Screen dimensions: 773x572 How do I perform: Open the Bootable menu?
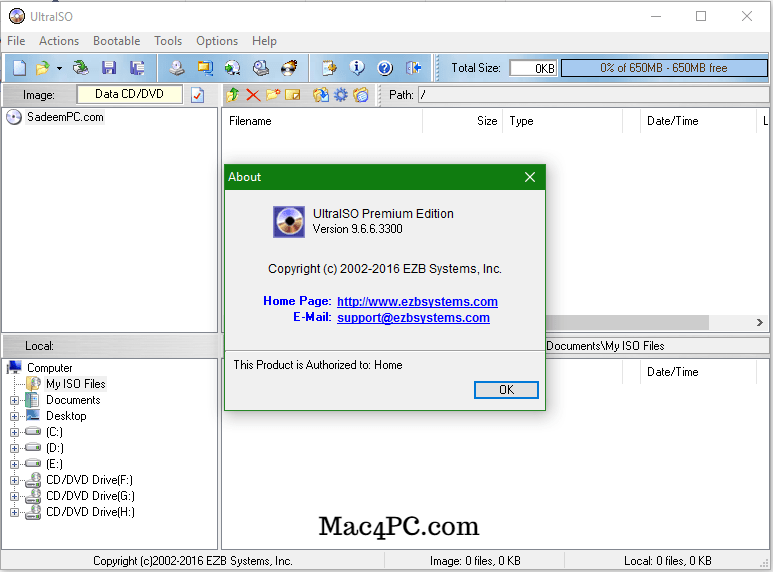click(x=117, y=41)
